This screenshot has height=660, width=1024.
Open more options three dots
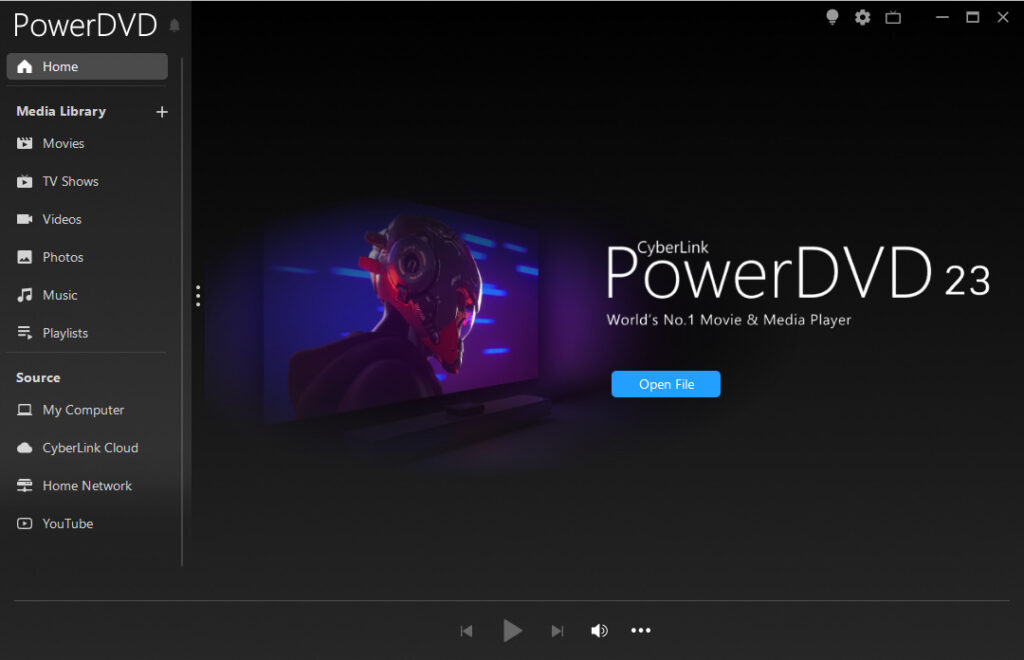click(x=641, y=631)
